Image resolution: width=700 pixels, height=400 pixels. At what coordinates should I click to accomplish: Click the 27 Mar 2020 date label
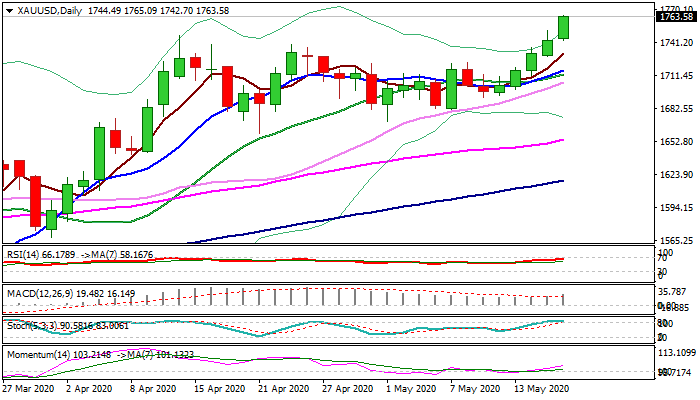(30, 387)
